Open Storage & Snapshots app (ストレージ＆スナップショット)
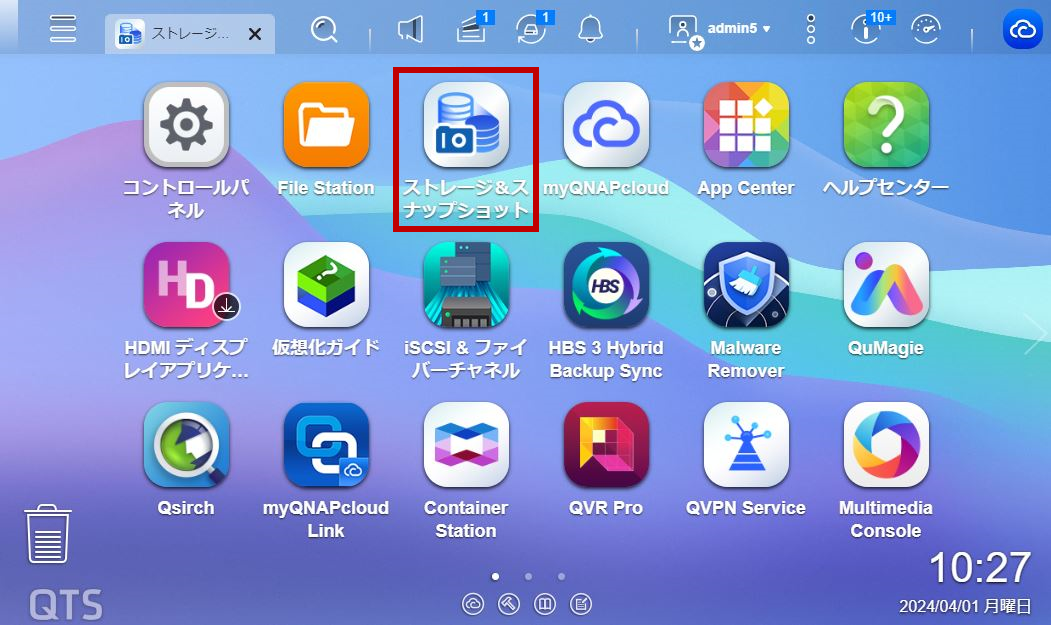The image size is (1051, 625). click(x=466, y=126)
